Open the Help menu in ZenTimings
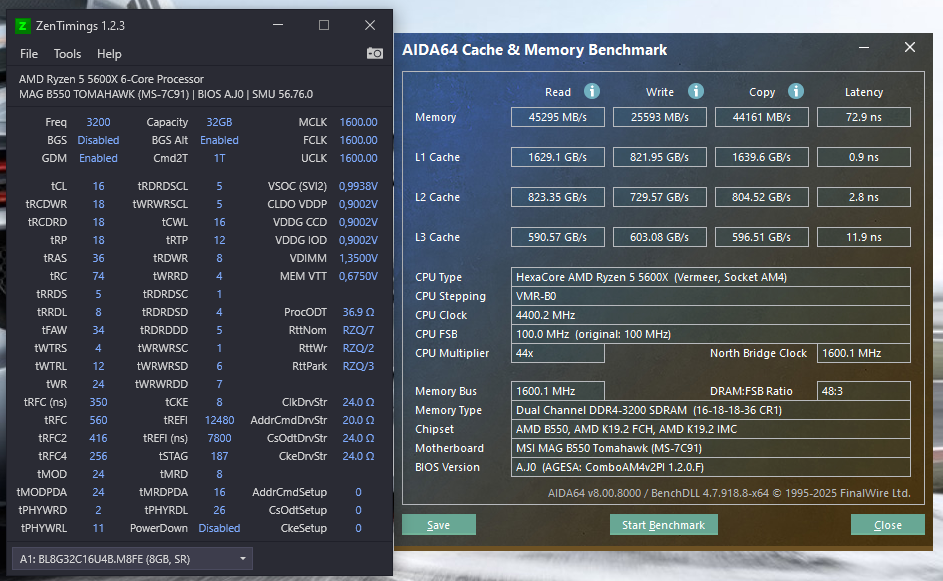This screenshot has width=943, height=581. point(109,54)
